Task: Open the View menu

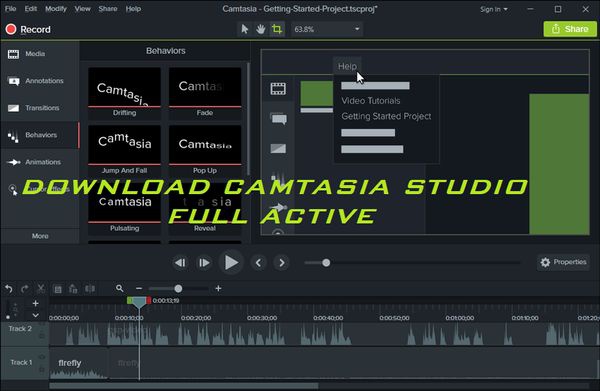Action: click(x=82, y=8)
